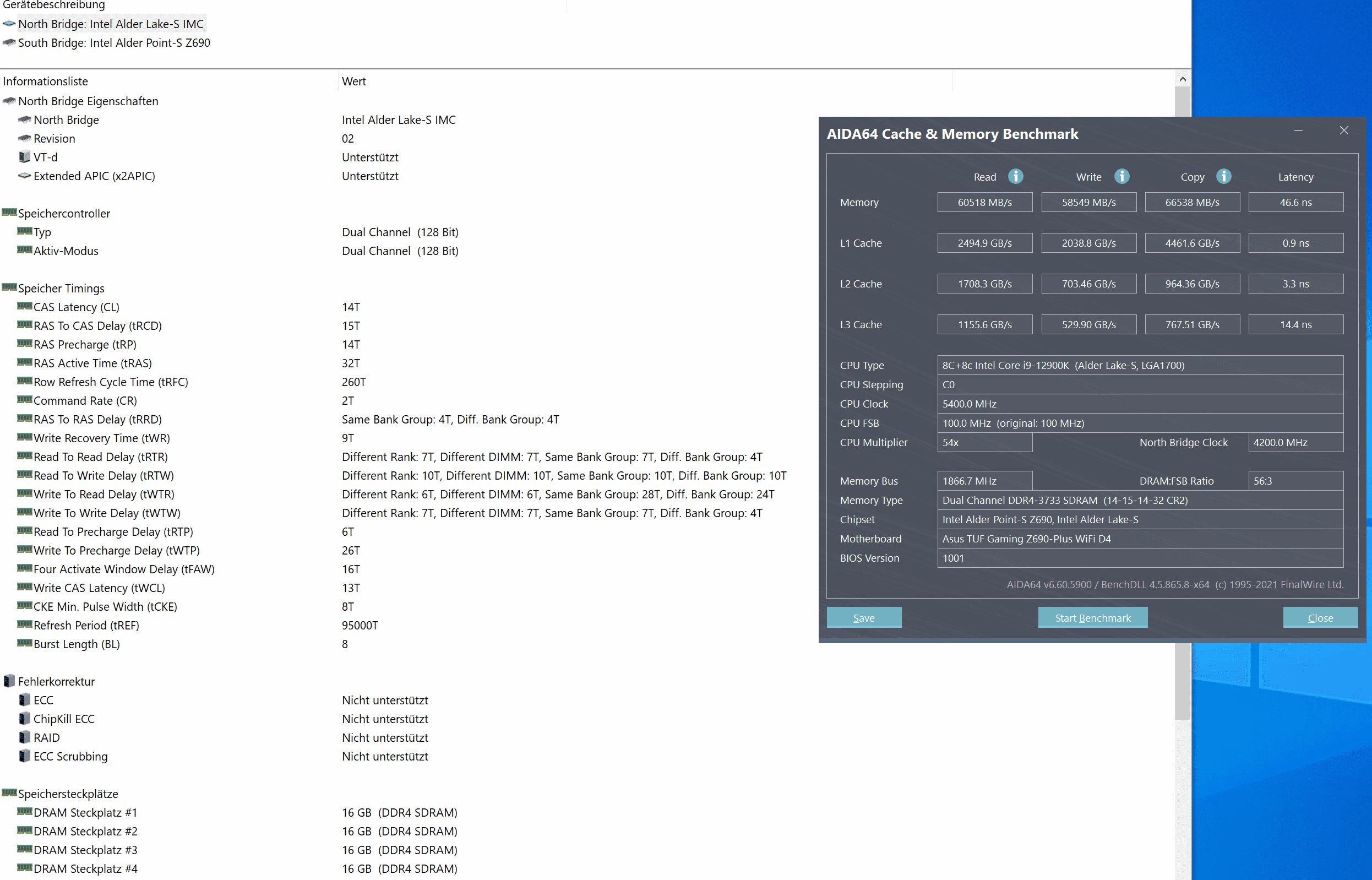Image resolution: width=1372 pixels, height=880 pixels.
Task: Click the Close button in benchmark dialog
Action: (1320, 618)
